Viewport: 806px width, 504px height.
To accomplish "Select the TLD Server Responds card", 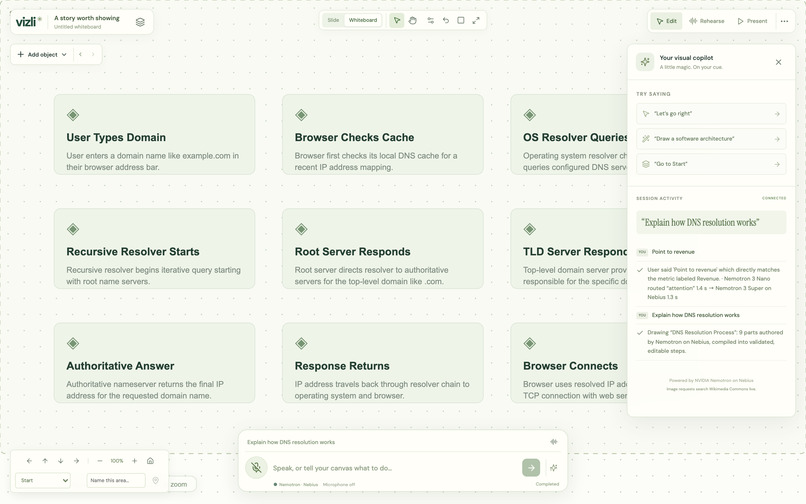I will (x=569, y=248).
